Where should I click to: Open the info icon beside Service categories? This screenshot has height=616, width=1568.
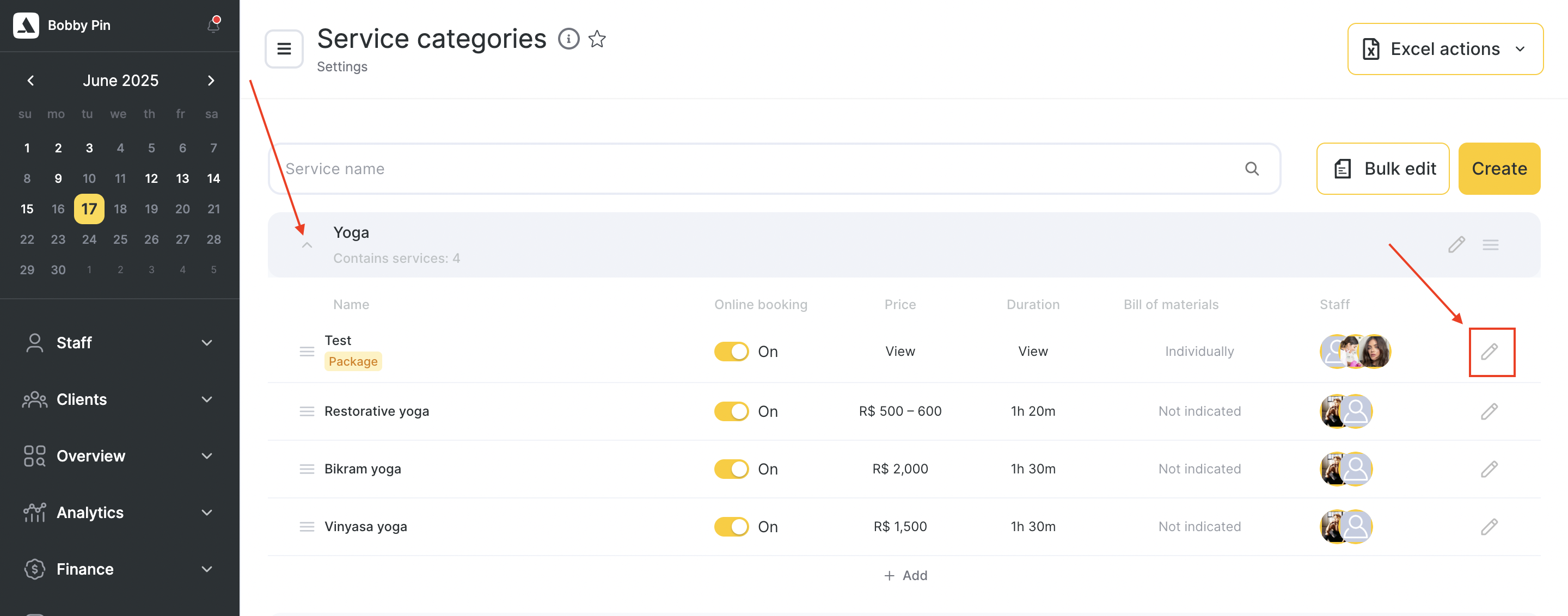pos(568,39)
